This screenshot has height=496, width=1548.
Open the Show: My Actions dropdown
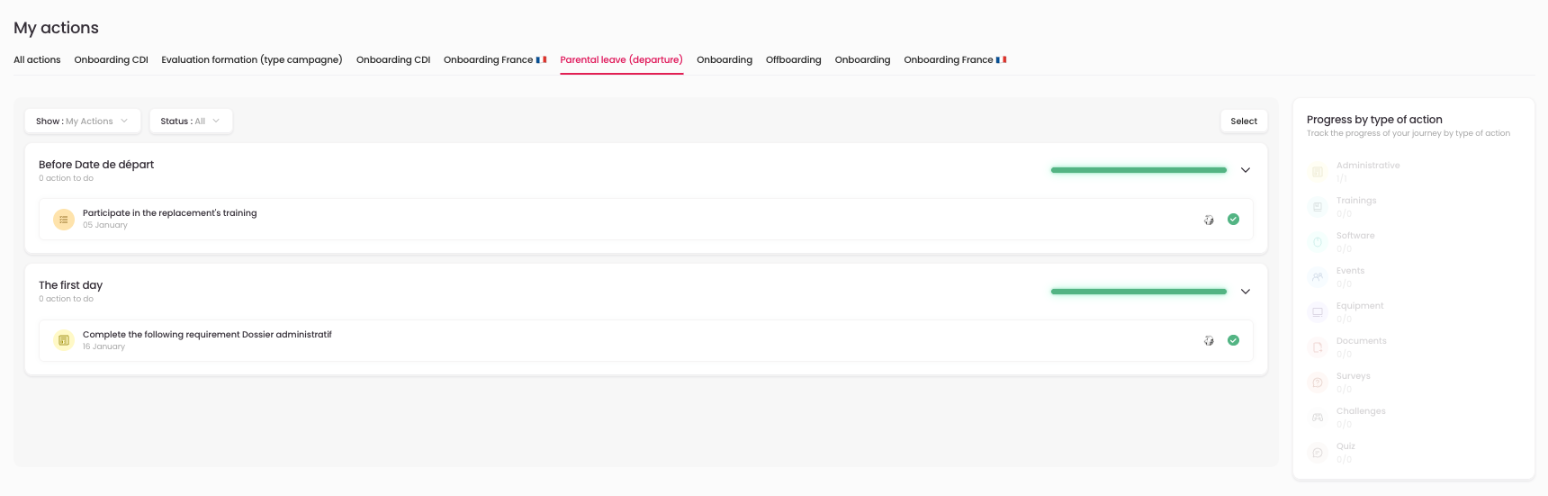click(x=83, y=121)
